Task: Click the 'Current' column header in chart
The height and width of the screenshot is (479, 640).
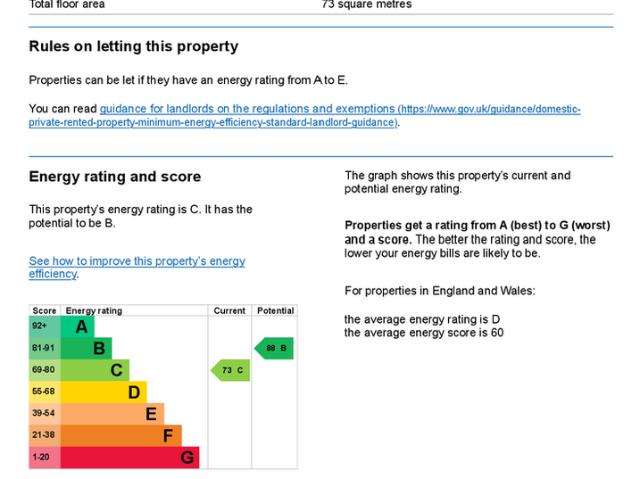Action: tap(230, 311)
